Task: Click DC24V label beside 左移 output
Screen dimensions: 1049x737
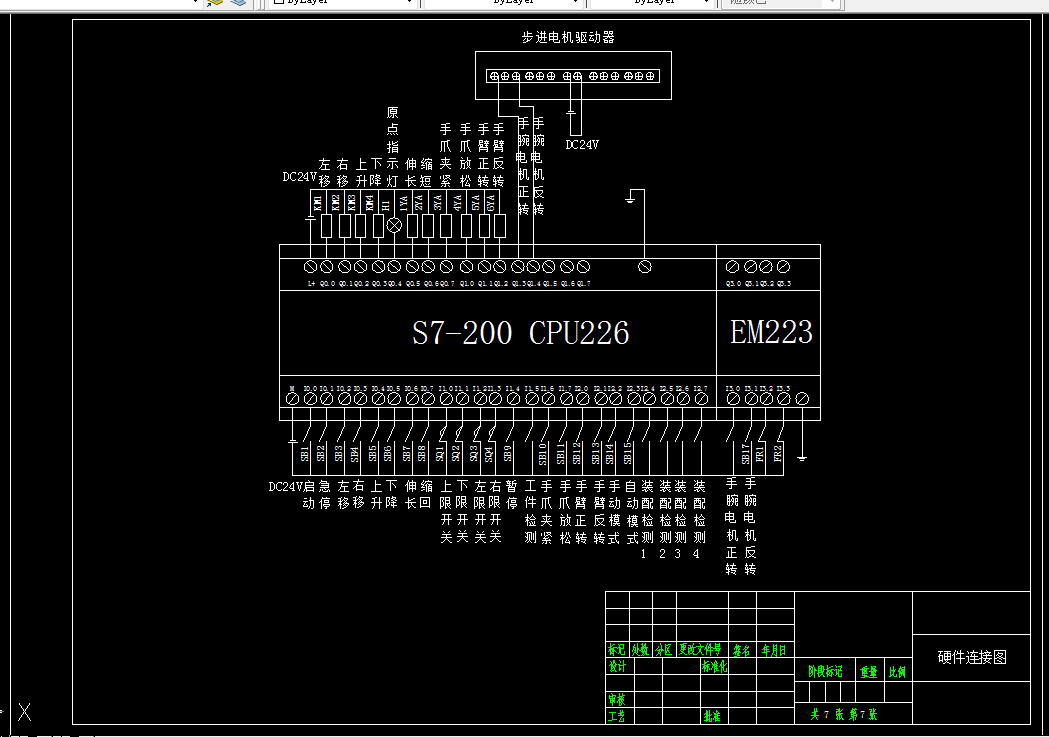Action: (299, 177)
